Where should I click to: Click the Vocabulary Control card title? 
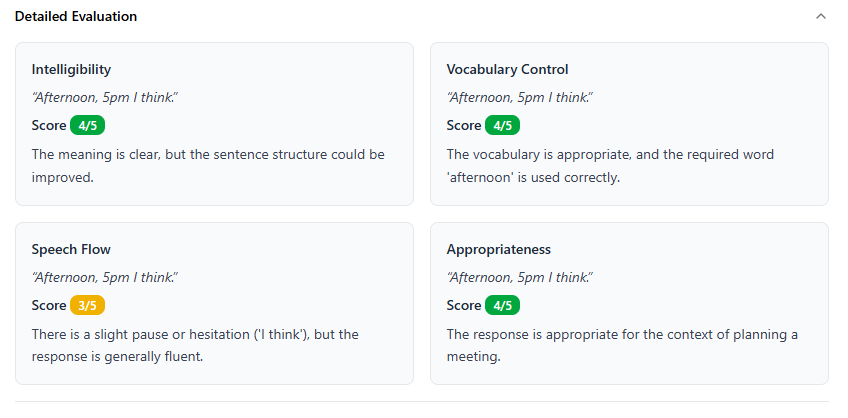pyautogui.click(x=507, y=70)
